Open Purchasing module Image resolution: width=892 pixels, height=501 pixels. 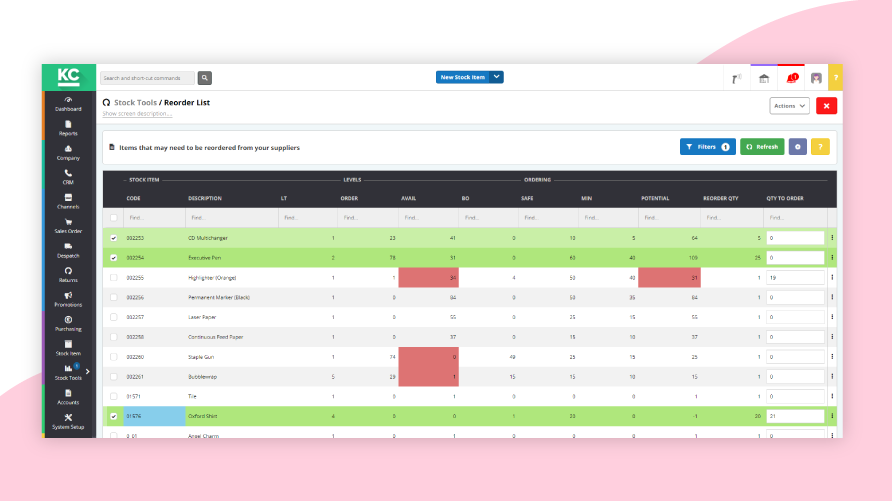(68, 324)
